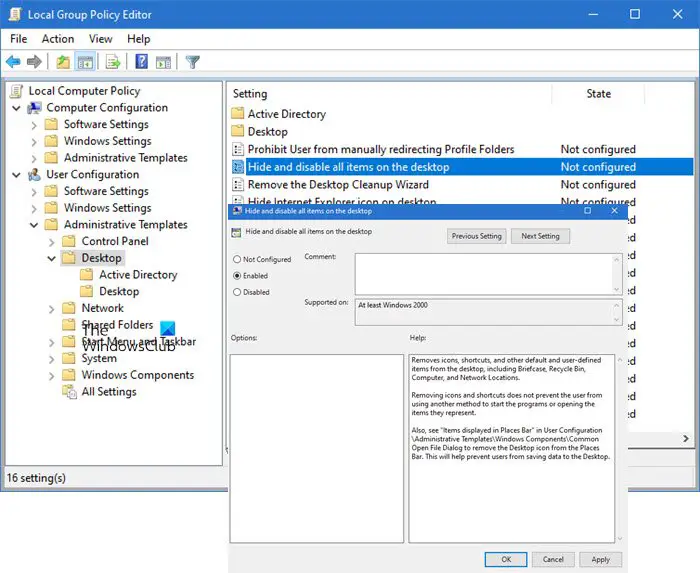Expand the Network folder node
The image size is (700, 573).
[52, 309]
